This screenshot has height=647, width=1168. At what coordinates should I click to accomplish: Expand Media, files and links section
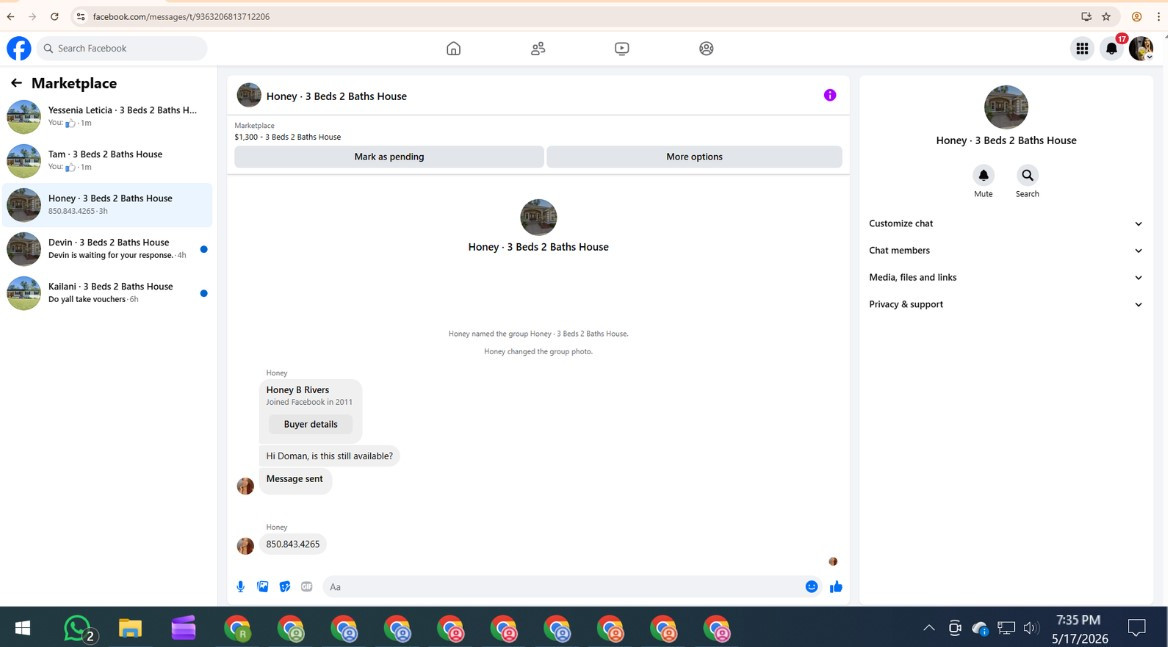1006,277
